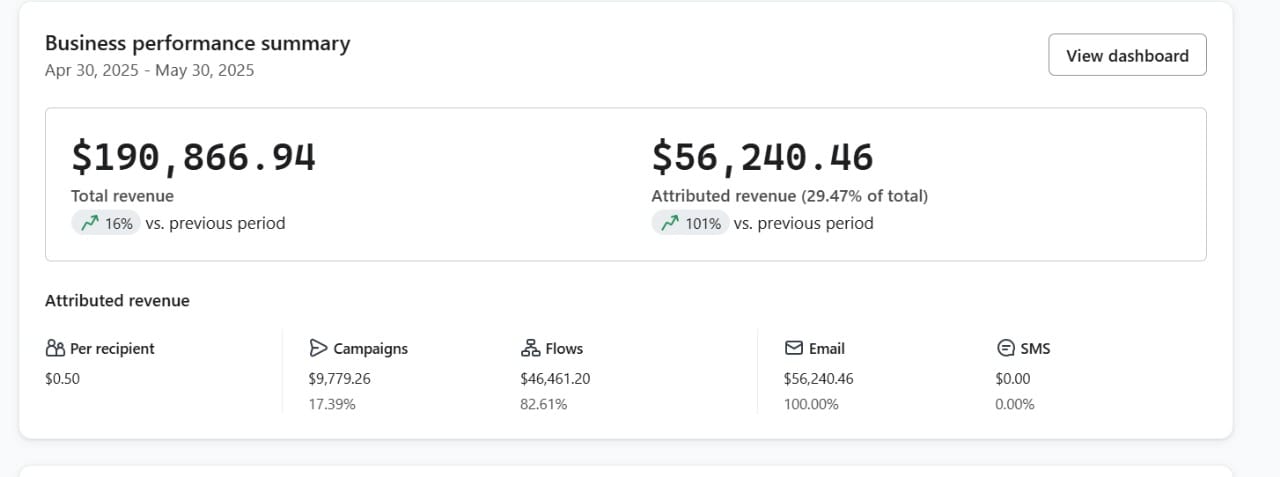The width and height of the screenshot is (1280, 477).
Task: Click the Flows label
Action: (x=564, y=348)
